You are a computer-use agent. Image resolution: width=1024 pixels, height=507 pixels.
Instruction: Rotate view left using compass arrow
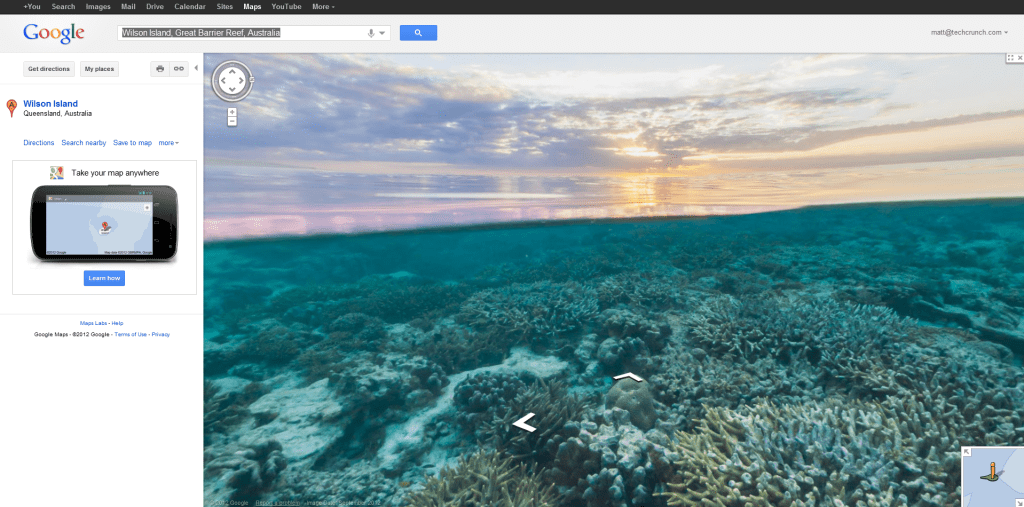[223, 82]
